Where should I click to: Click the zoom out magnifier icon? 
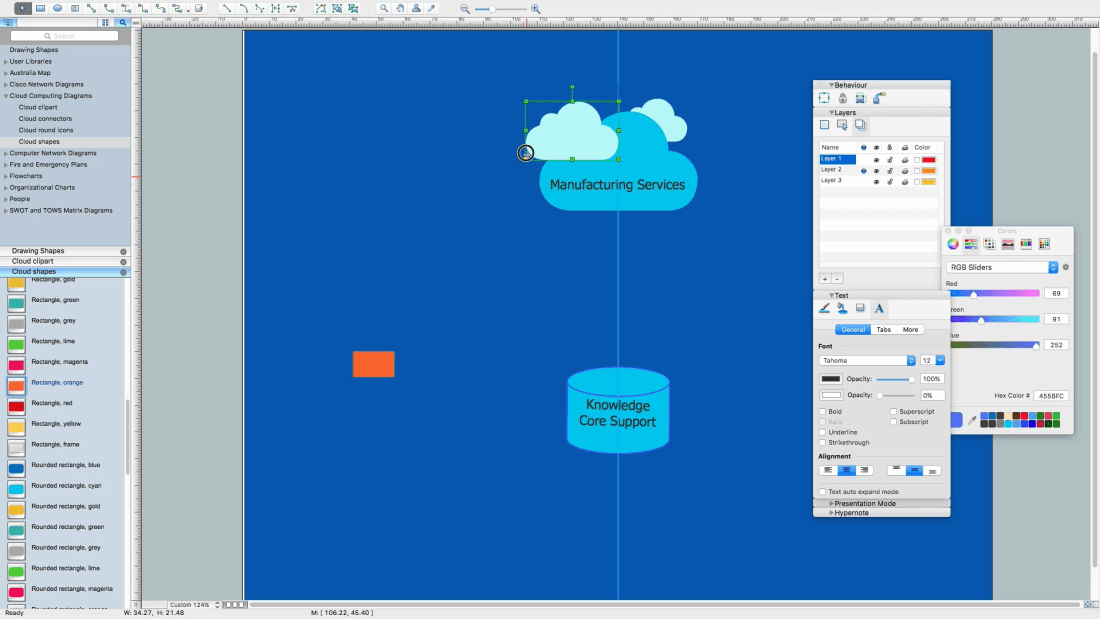click(465, 8)
